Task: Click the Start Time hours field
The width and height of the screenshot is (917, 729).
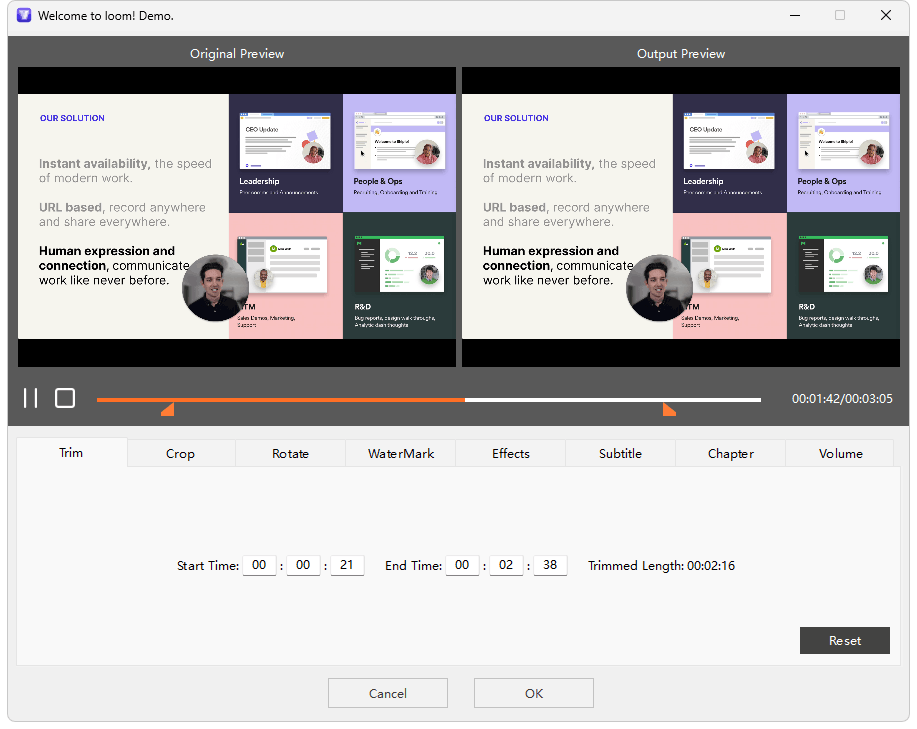Action: 259,565
